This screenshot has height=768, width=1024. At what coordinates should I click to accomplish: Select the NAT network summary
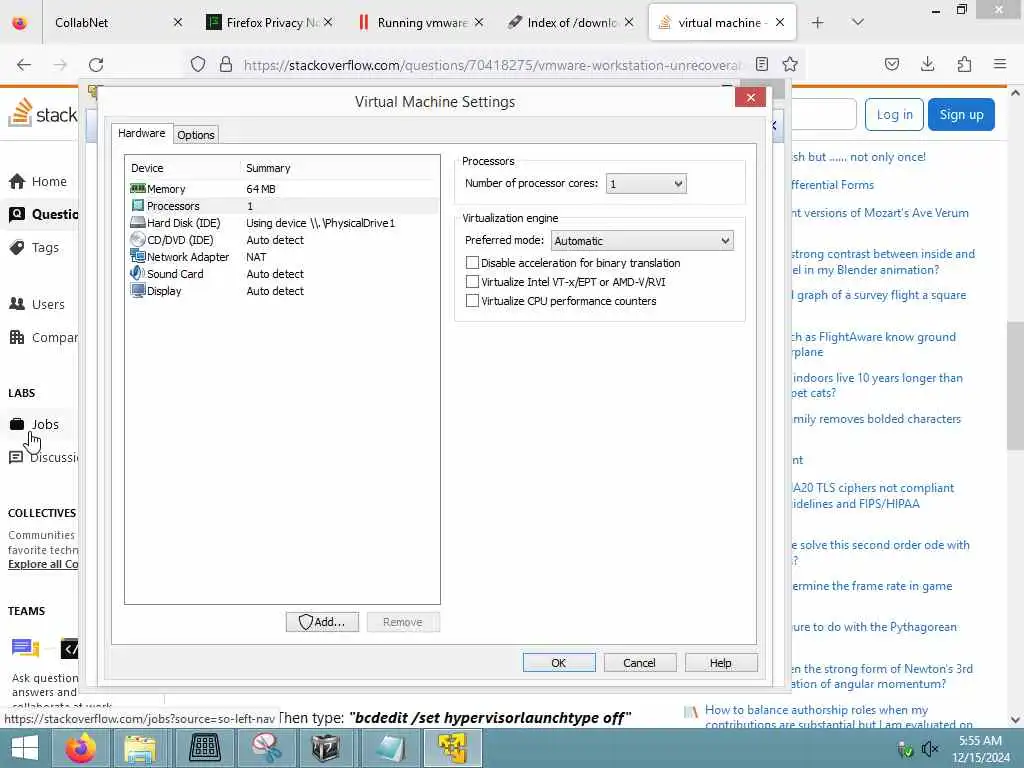pos(256,257)
